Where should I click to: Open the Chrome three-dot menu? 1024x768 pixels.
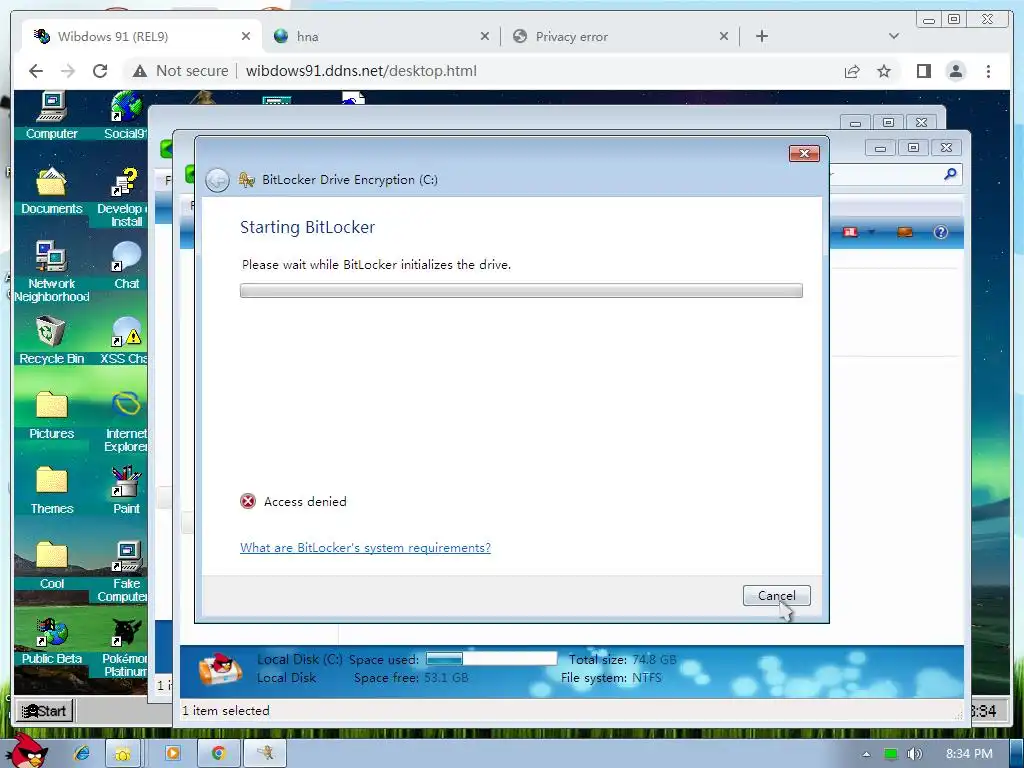tap(988, 71)
